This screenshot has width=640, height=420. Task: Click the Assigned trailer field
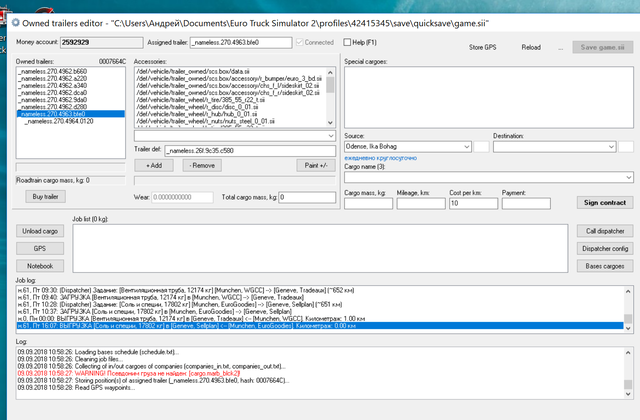coord(241,42)
